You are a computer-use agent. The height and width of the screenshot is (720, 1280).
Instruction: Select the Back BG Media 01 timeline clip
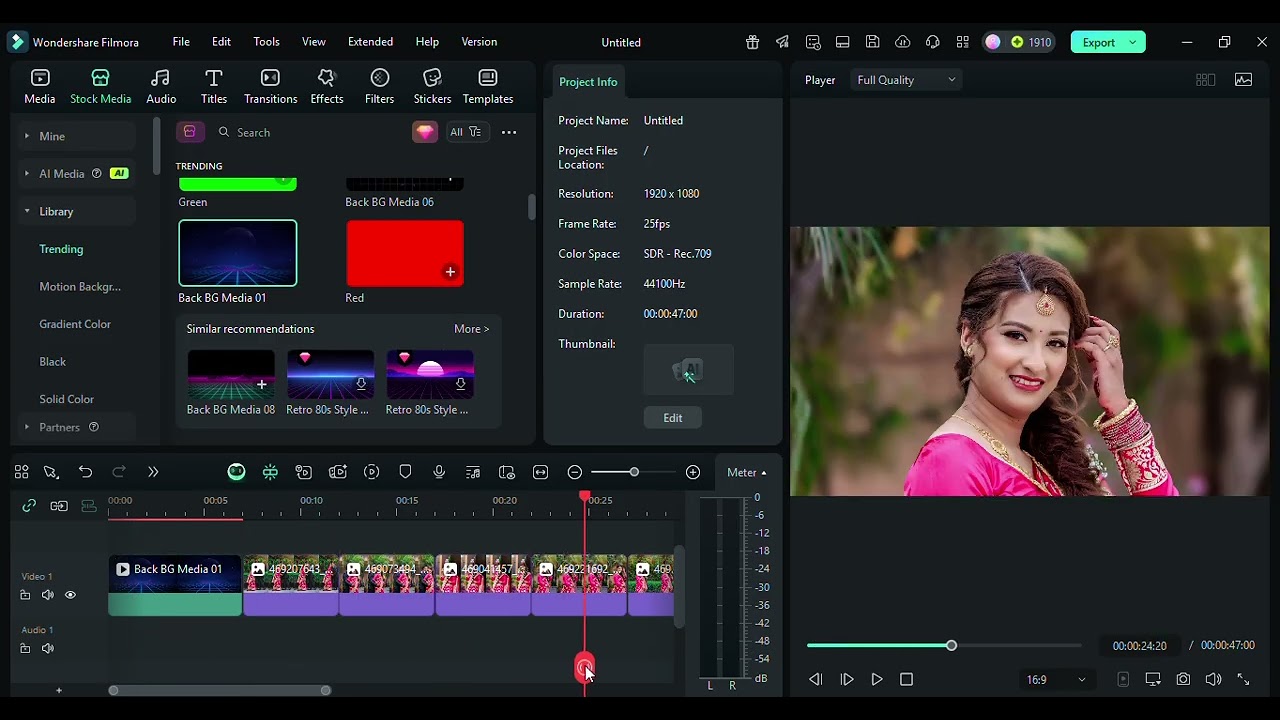click(x=175, y=586)
